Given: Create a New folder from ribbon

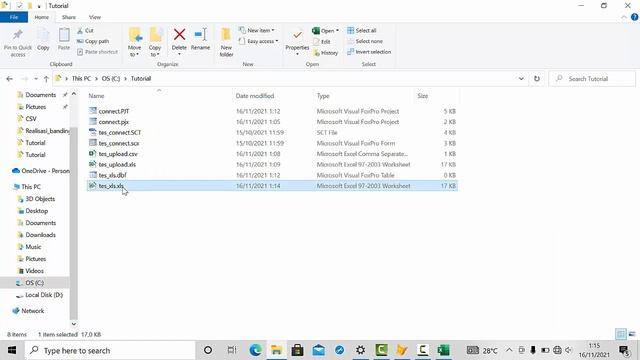Looking at the screenshot, I should tap(226, 42).
